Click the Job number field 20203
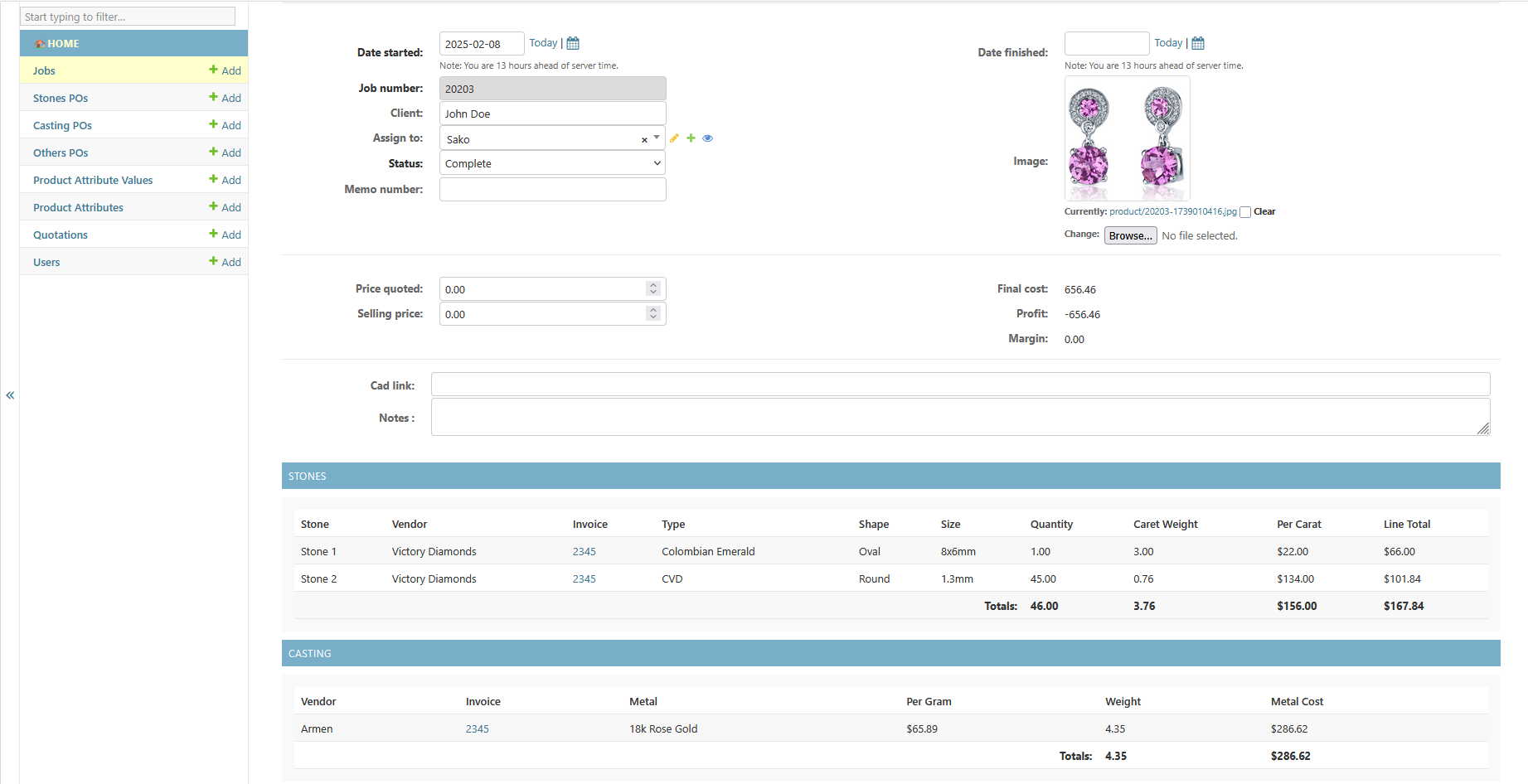Viewport: 1528px width, 784px height. pos(552,89)
